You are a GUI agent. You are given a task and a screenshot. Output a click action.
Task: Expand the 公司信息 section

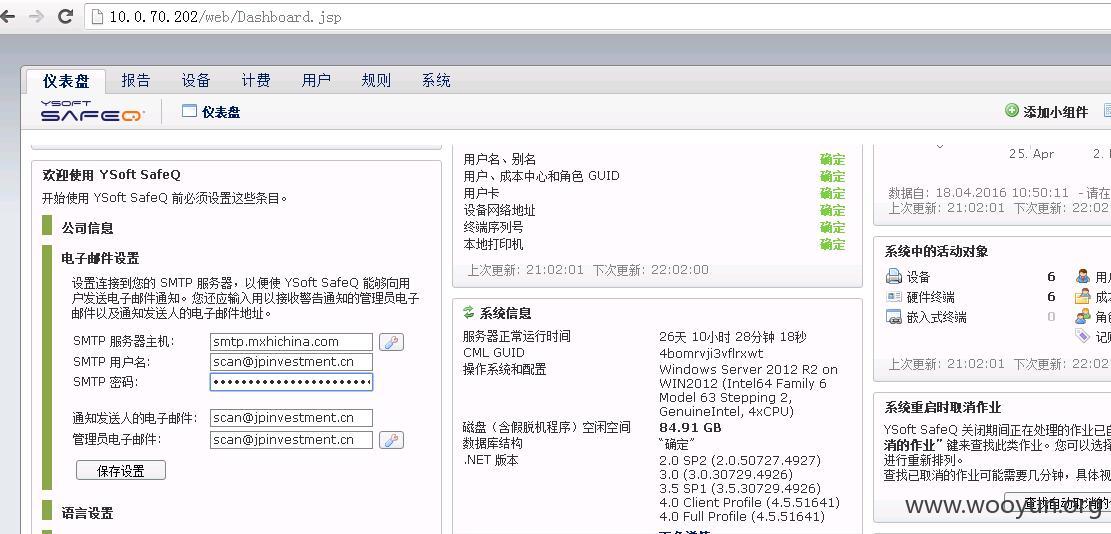pos(87,228)
